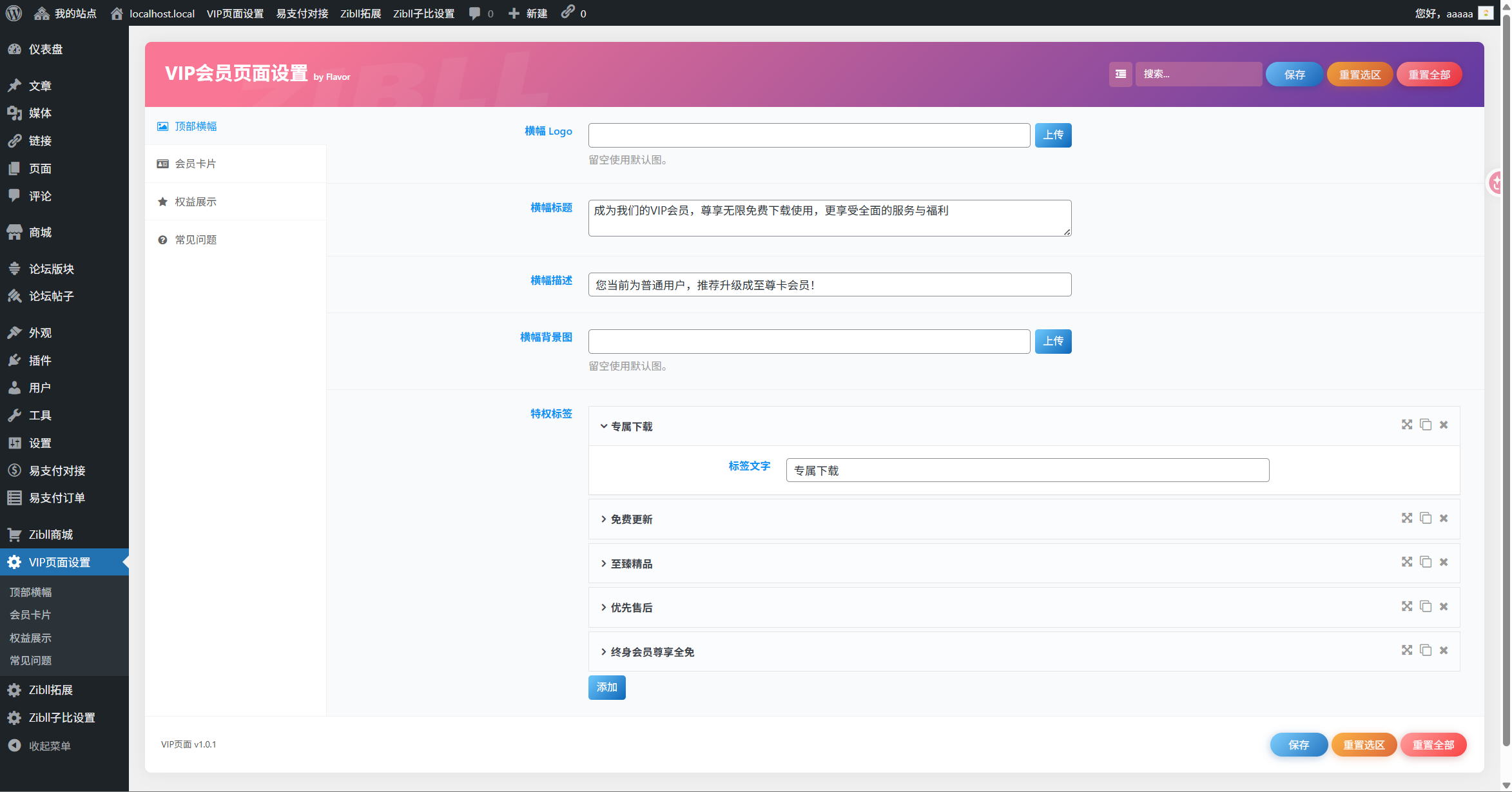The height and width of the screenshot is (792, 1512).
Task: Click 重置全部 to reset everything
Action: click(1429, 74)
